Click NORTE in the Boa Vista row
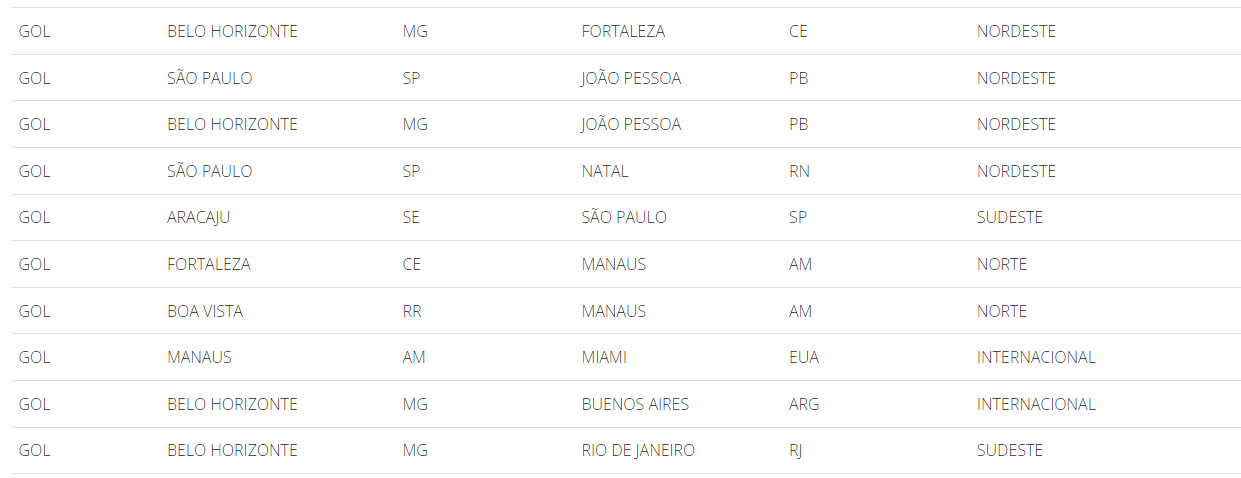The image size is (1241, 478). click(1002, 311)
